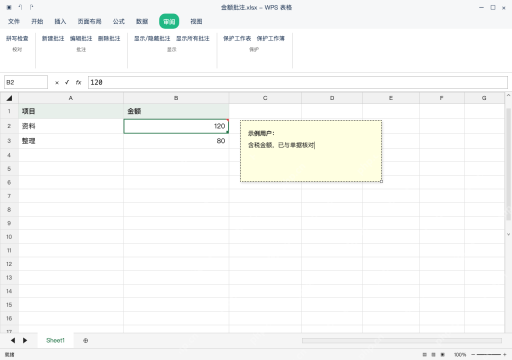Select row 10 header
This screenshot has height=360, width=512.
[9, 237]
